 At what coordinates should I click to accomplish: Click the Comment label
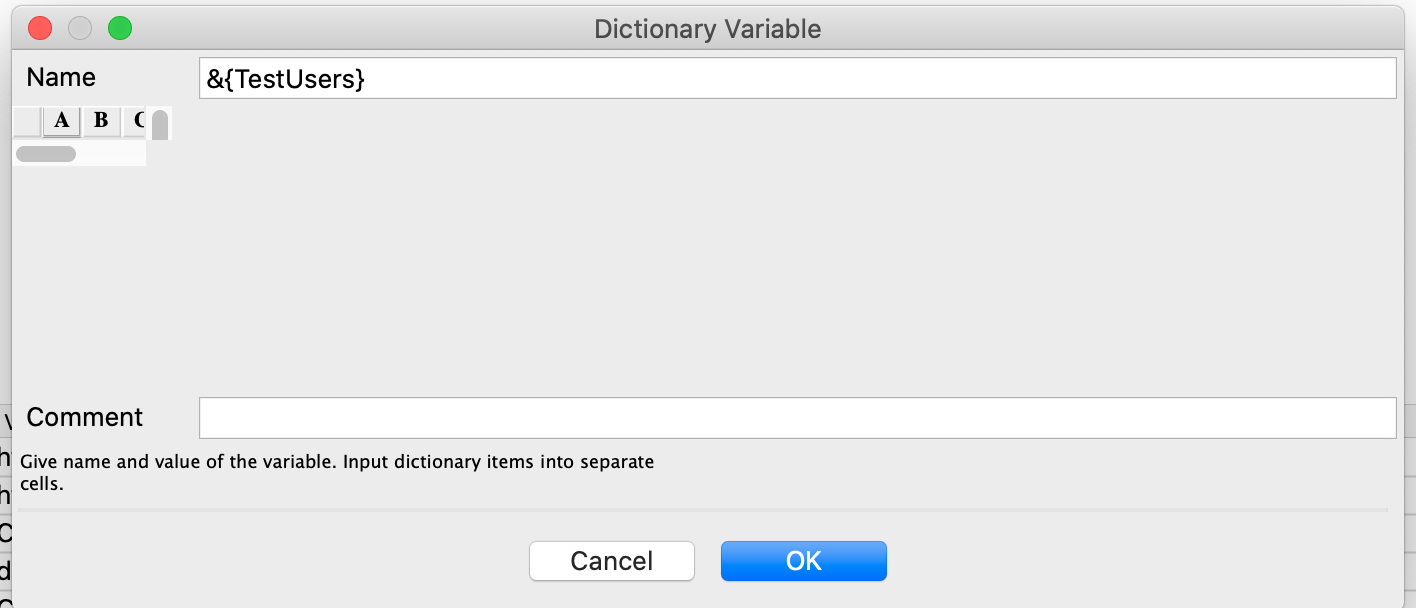coord(85,417)
